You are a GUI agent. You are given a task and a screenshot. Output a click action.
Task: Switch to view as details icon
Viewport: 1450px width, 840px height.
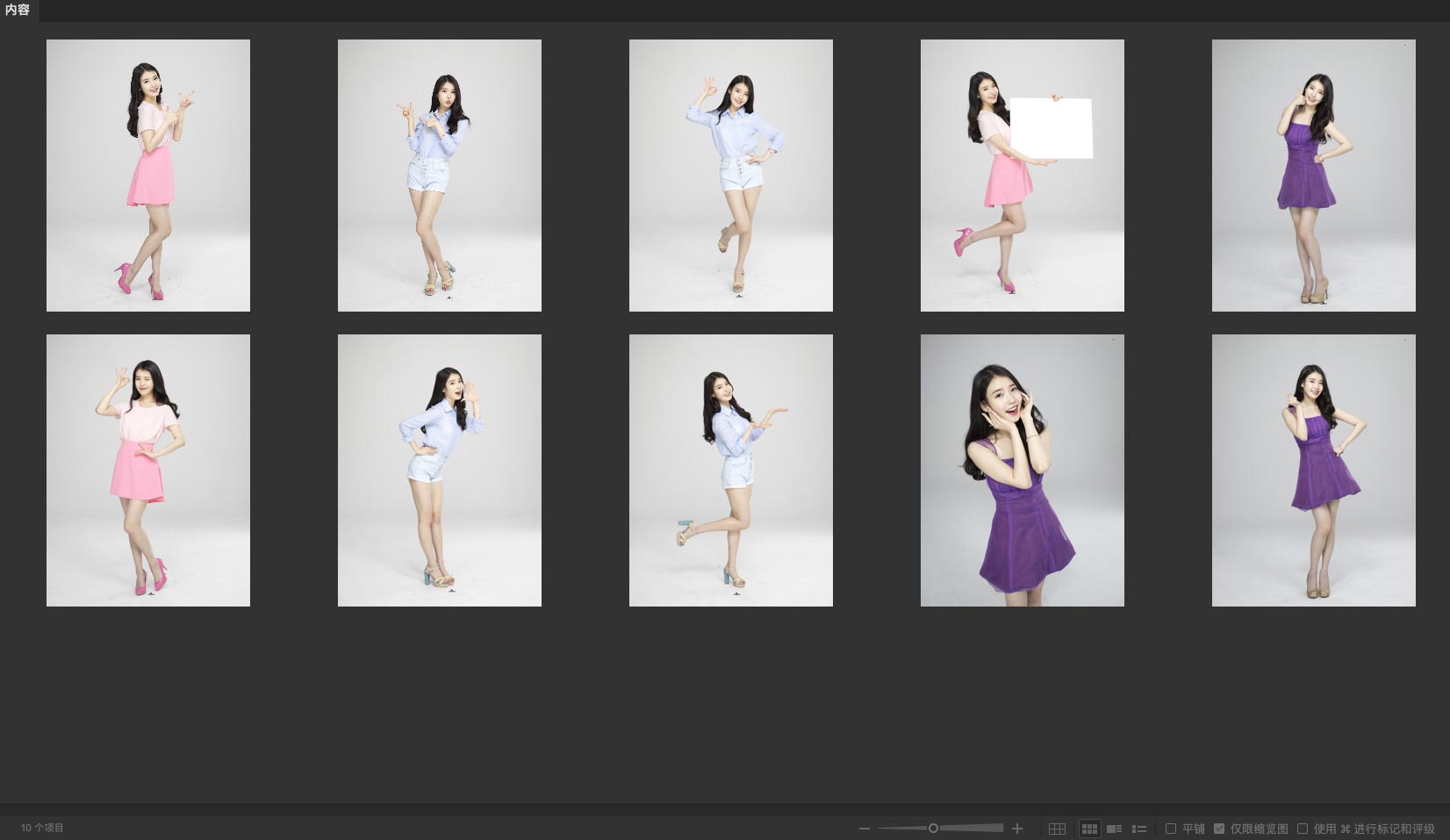[1115, 829]
